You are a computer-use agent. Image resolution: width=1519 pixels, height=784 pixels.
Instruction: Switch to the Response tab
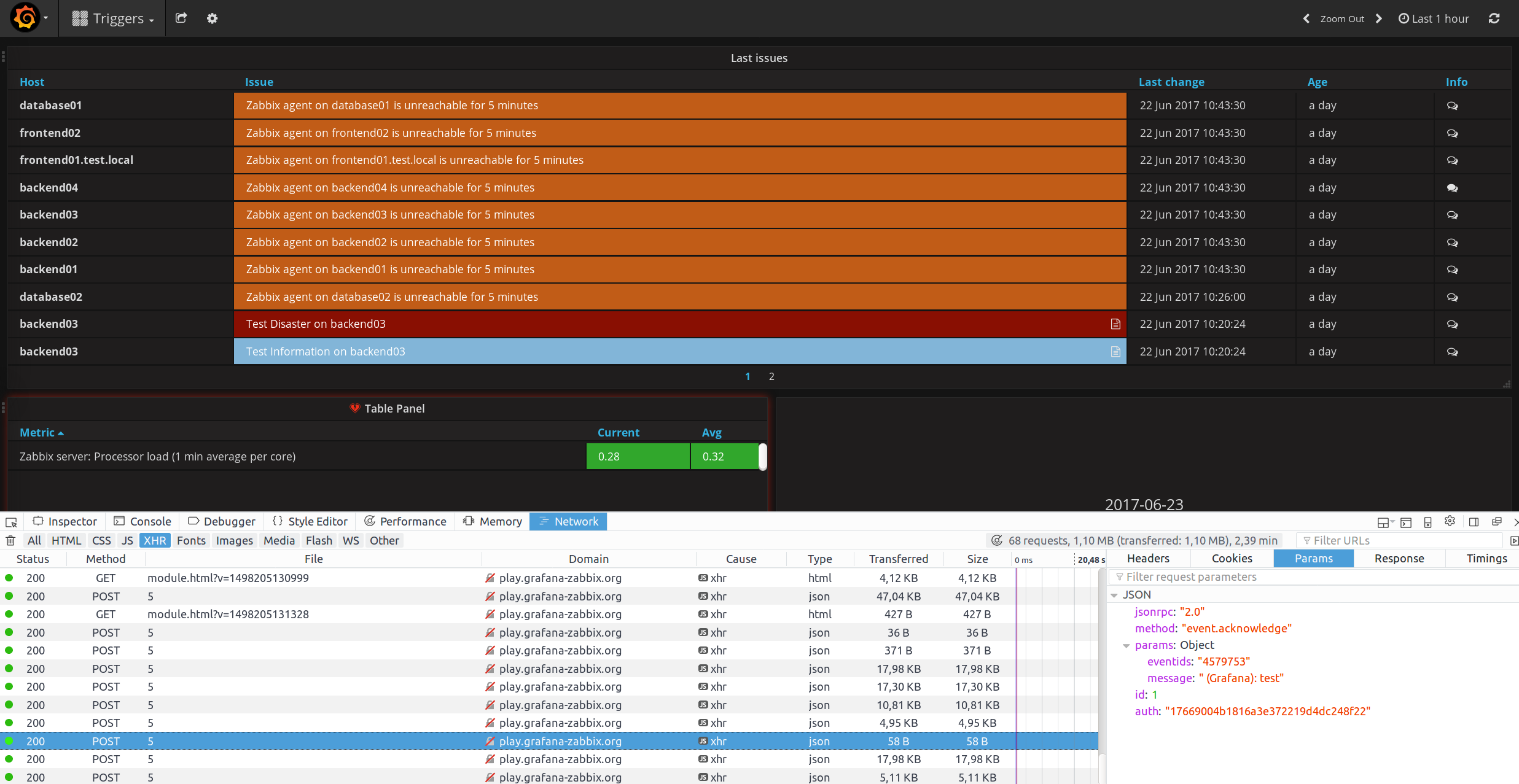(1399, 558)
